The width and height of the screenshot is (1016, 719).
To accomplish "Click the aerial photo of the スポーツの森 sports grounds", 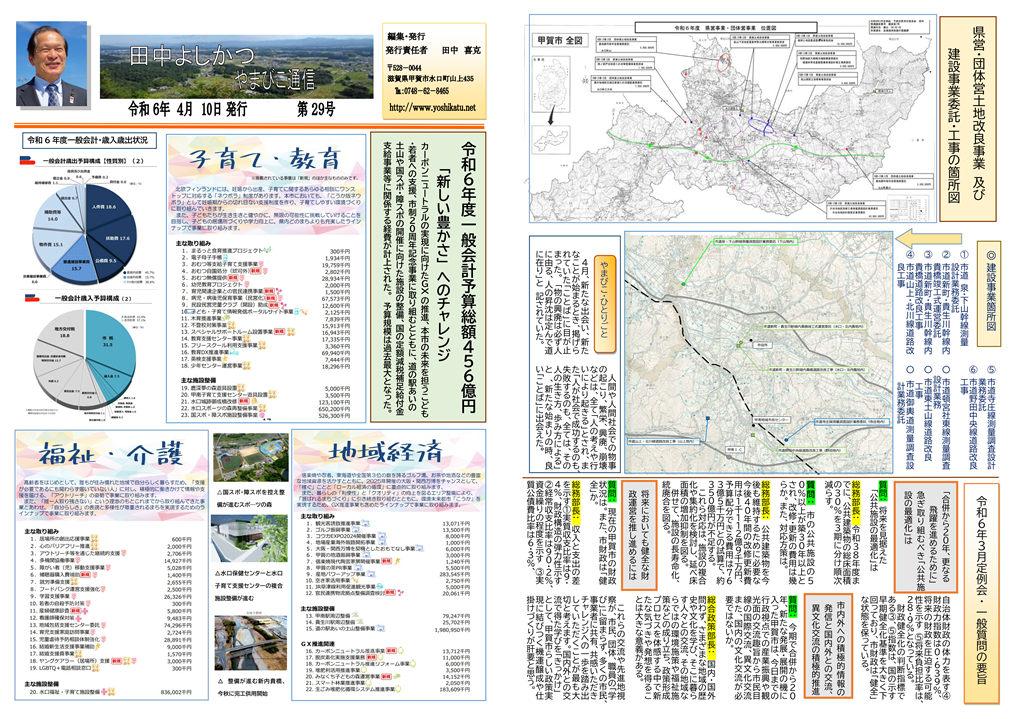I will 251,457.
